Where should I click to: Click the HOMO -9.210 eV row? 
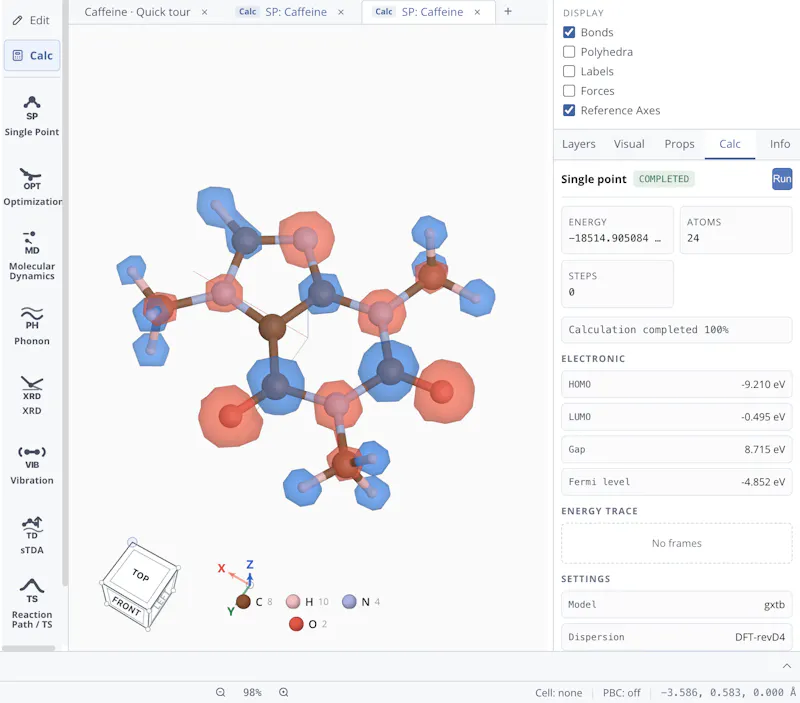pos(677,384)
